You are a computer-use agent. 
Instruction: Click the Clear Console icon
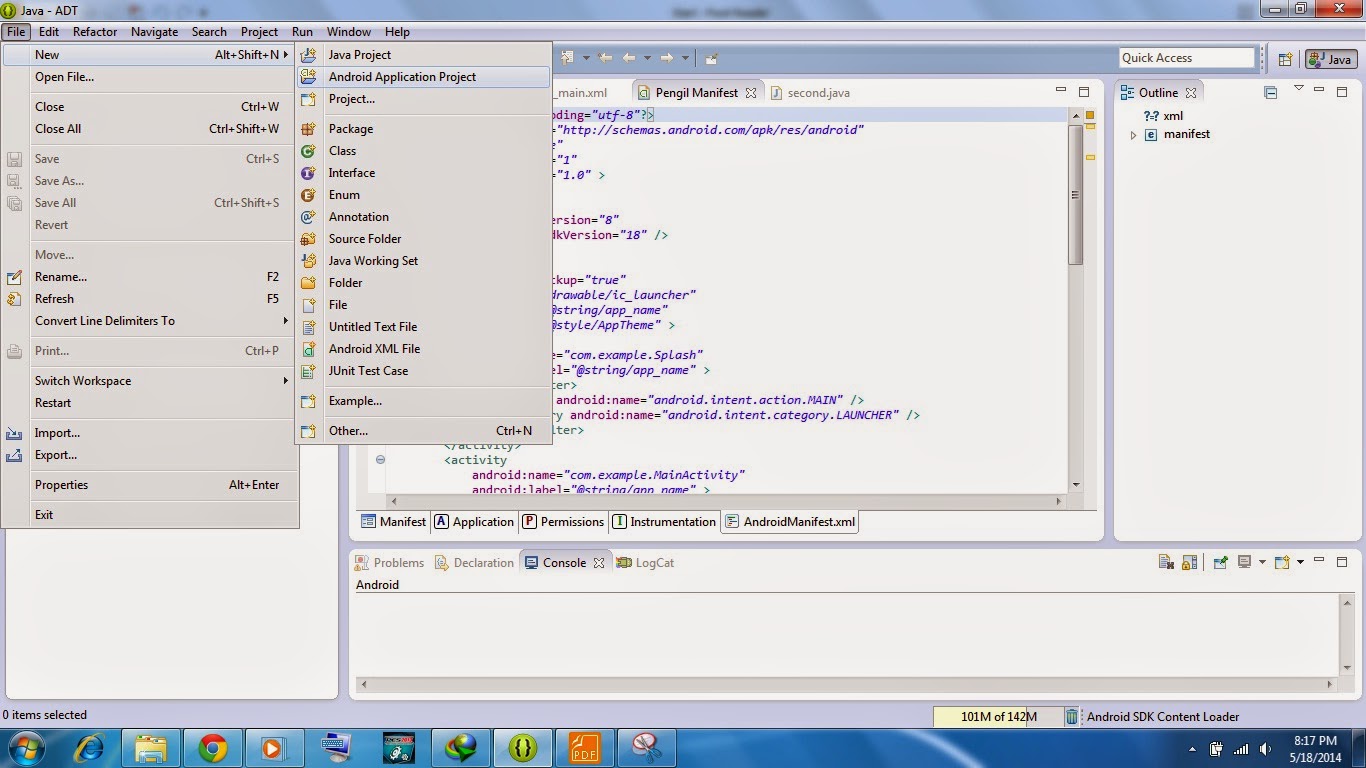click(x=1164, y=562)
